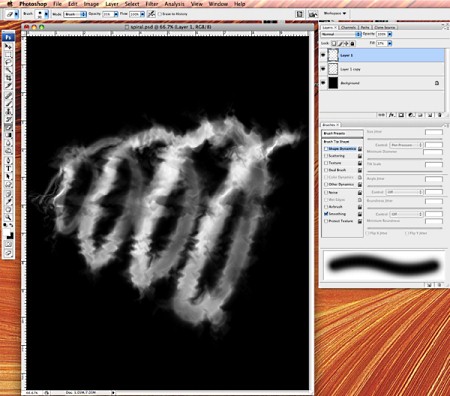Image resolution: width=450 pixels, height=396 pixels.
Task: Uncheck the Smoothing checkbox
Action: pos(326,214)
